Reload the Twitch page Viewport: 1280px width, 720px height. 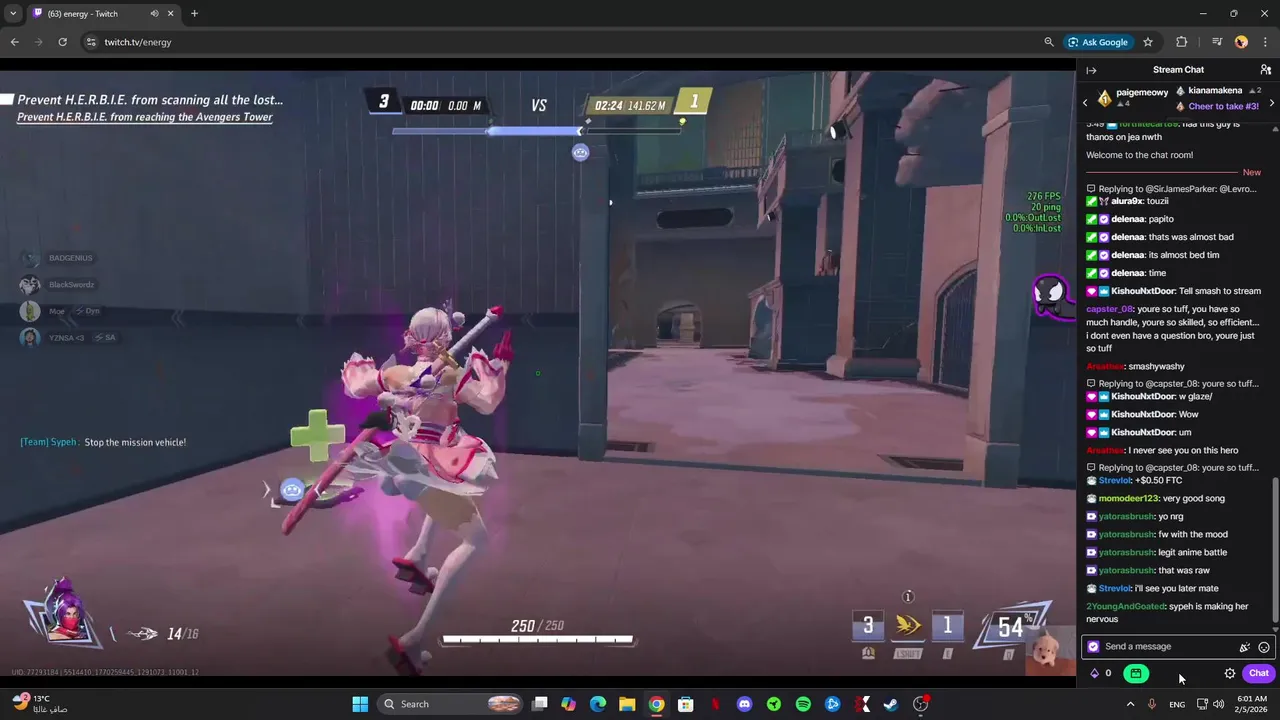(62, 42)
